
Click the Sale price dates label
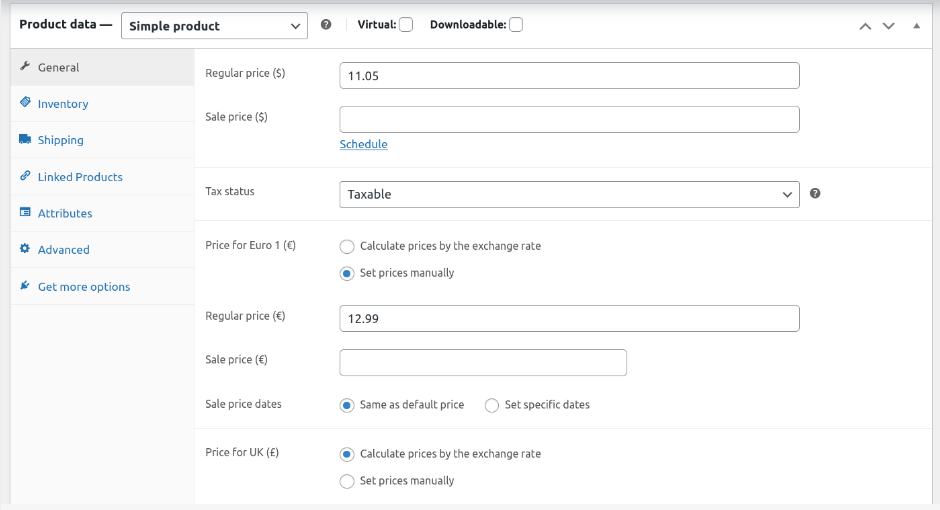click(x=243, y=404)
